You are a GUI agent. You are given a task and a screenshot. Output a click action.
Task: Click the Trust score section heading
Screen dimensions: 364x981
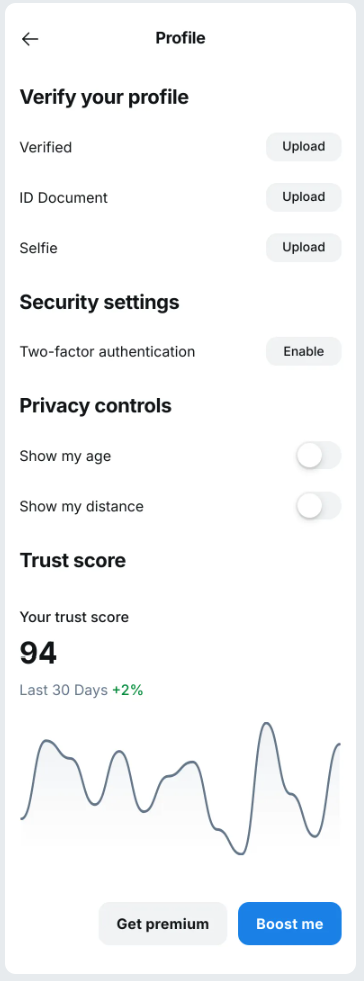(73, 560)
